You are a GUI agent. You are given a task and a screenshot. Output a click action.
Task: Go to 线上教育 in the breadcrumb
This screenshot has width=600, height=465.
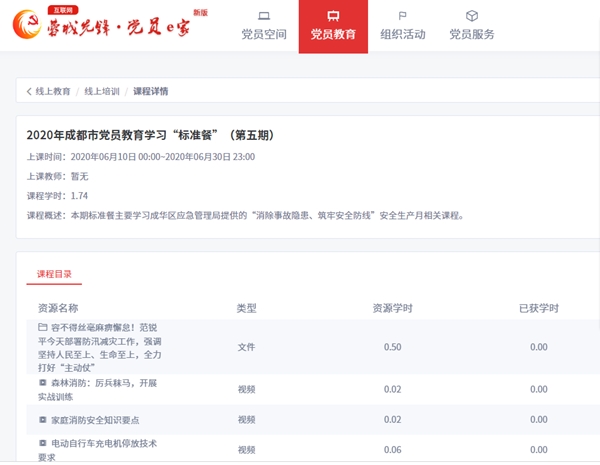[54, 91]
